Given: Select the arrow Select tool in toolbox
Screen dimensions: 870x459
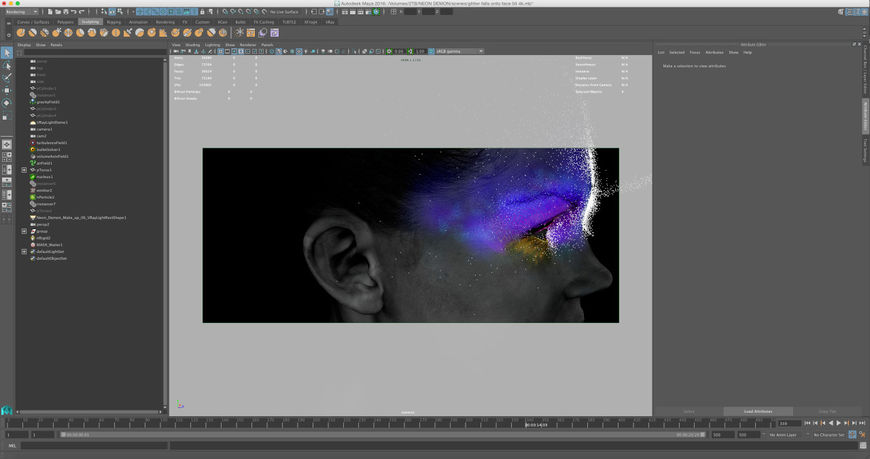Looking at the screenshot, I should point(7,53).
